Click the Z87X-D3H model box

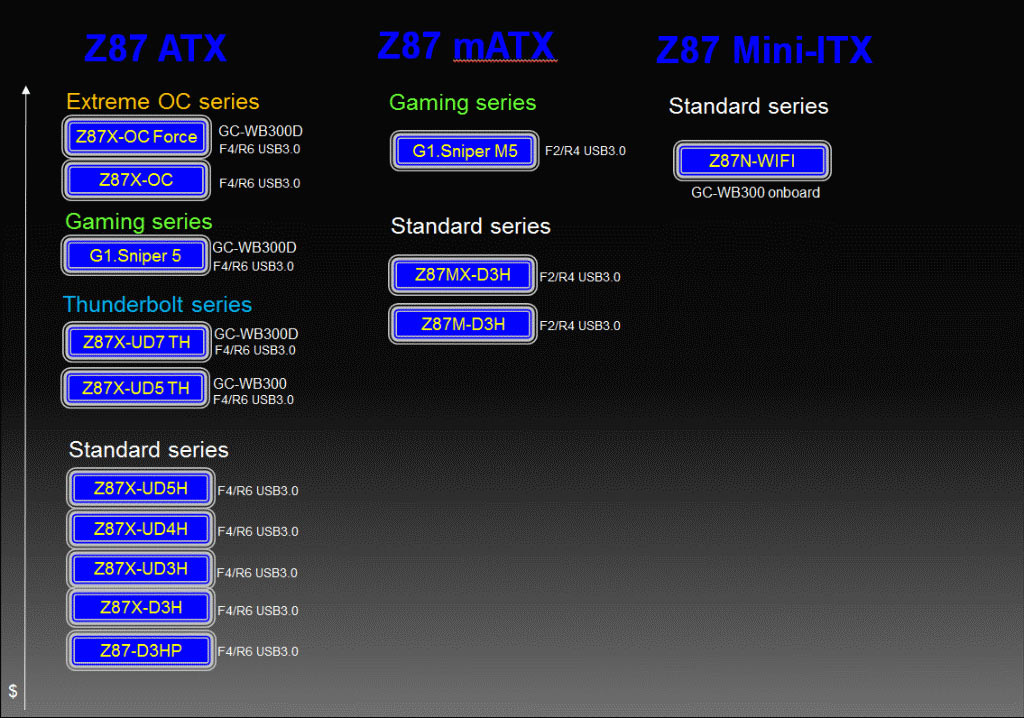coord(141,608)
